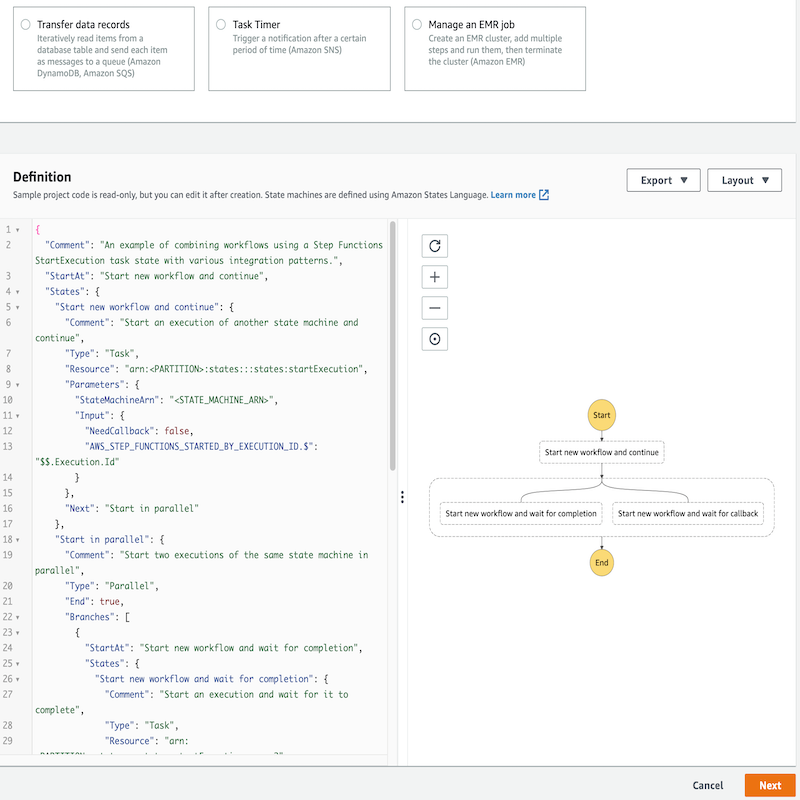Image resolution: width=800 pixels, height=800 pixels.
Task: Select the End node in the graph
Action: pyautogui.click(x=602, y=563)
